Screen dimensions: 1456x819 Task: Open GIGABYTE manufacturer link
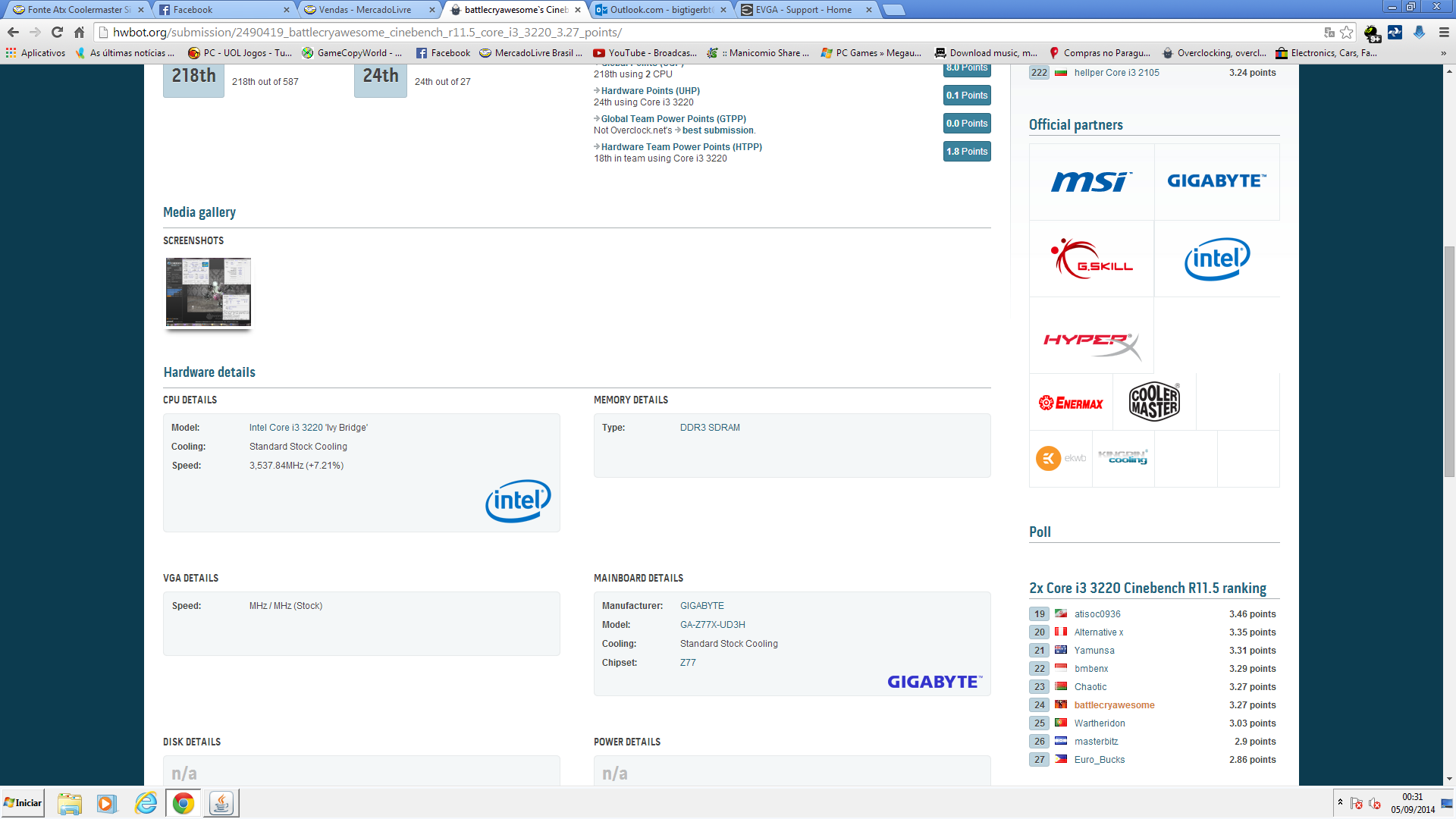pyautogui.click(x=701, y=606)
